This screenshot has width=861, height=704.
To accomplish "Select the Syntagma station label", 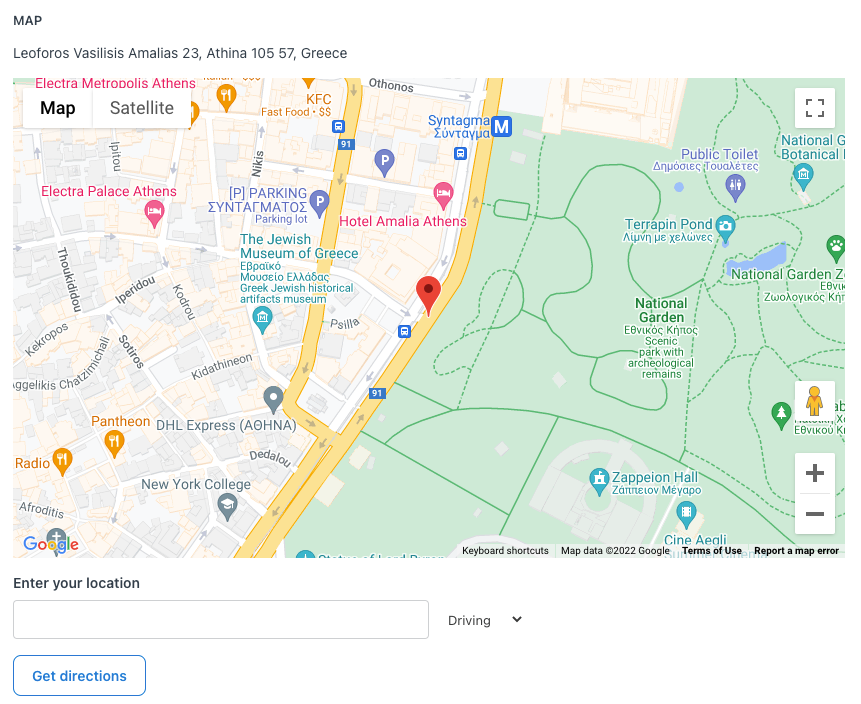I will pyautogui.click(x=459, y=127).
